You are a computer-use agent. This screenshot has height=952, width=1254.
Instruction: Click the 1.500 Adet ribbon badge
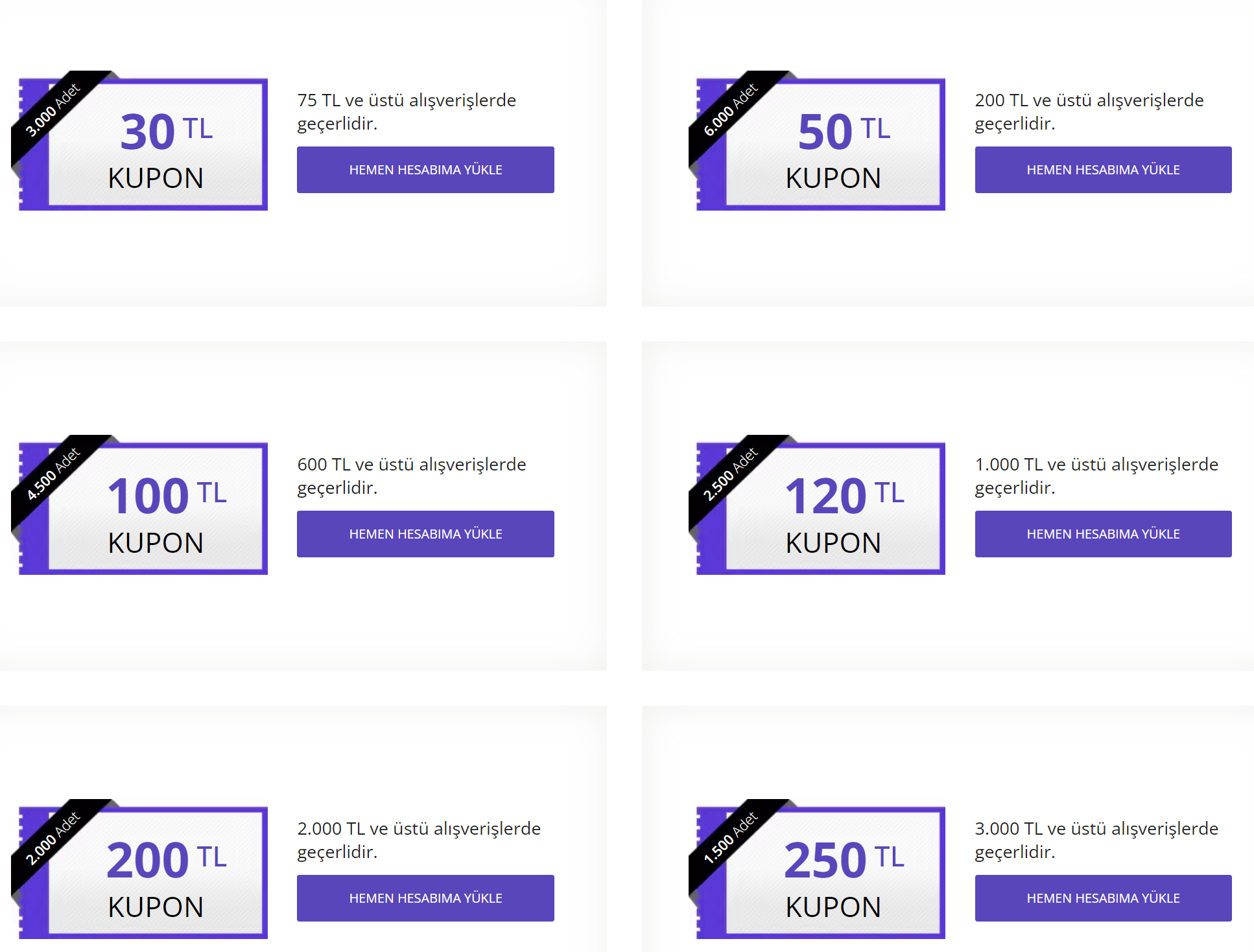(730, 839)
